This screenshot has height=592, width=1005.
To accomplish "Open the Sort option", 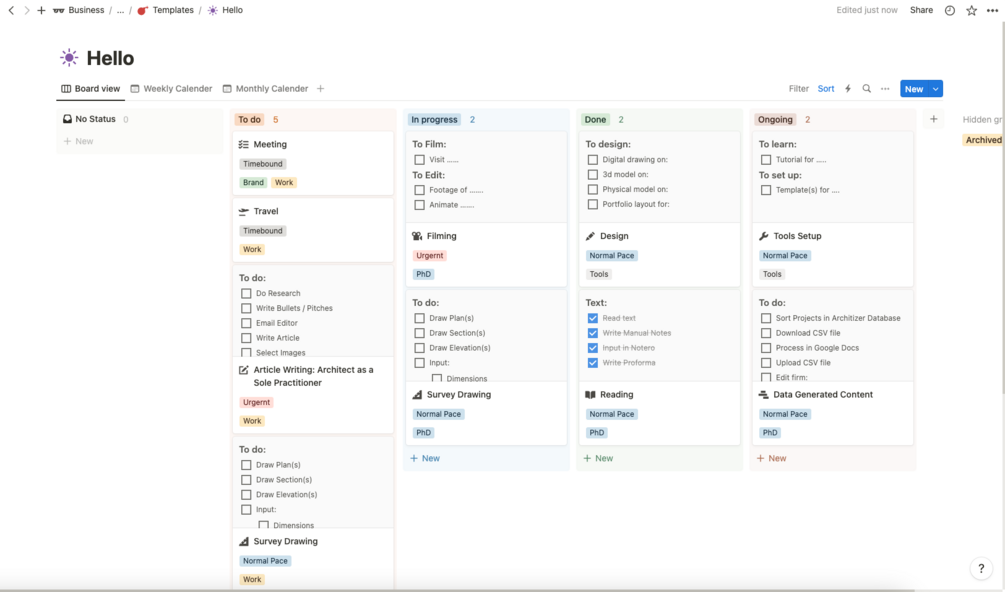I will [826, 88].
